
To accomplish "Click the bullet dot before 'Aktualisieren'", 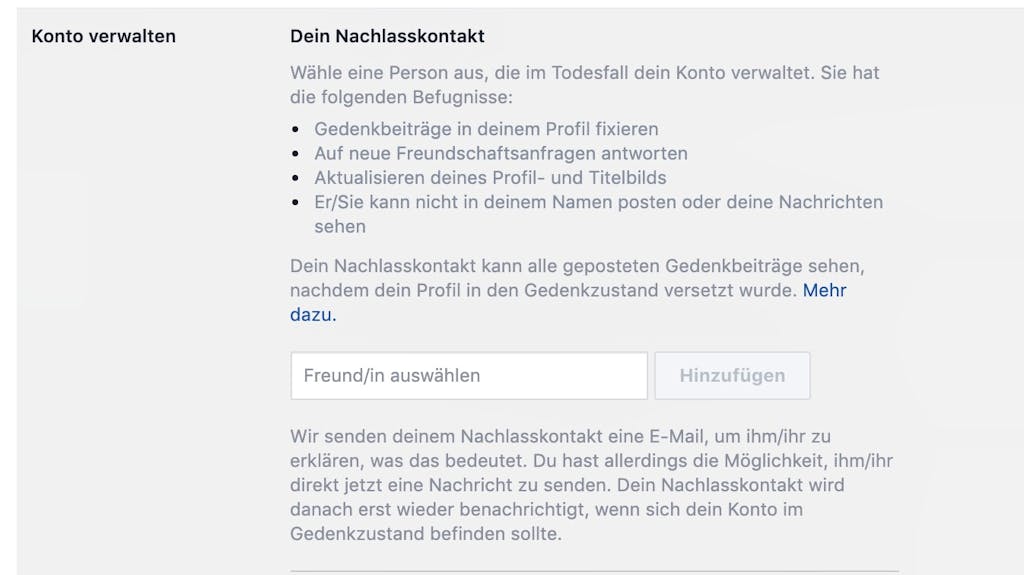I will (296, 178).
